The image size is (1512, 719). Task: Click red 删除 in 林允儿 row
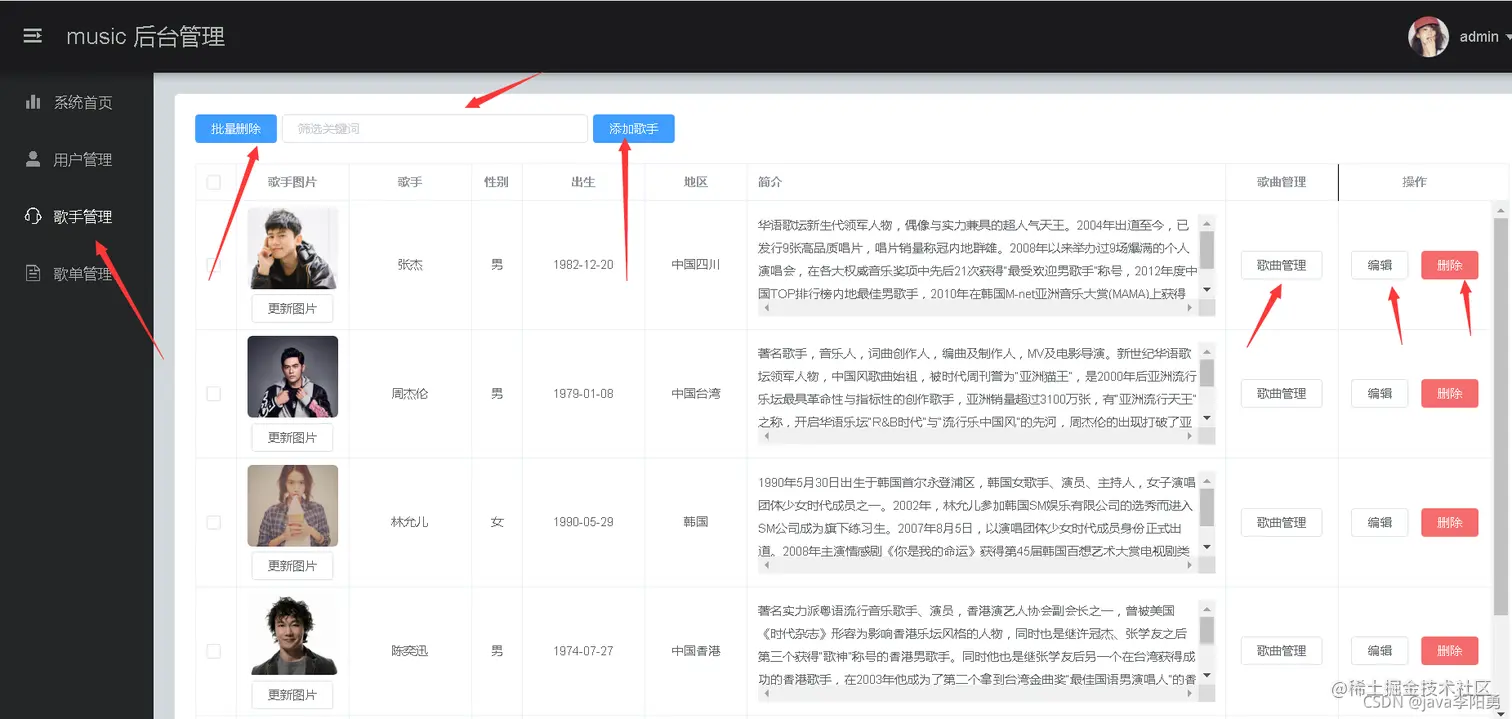[1449, 522]
